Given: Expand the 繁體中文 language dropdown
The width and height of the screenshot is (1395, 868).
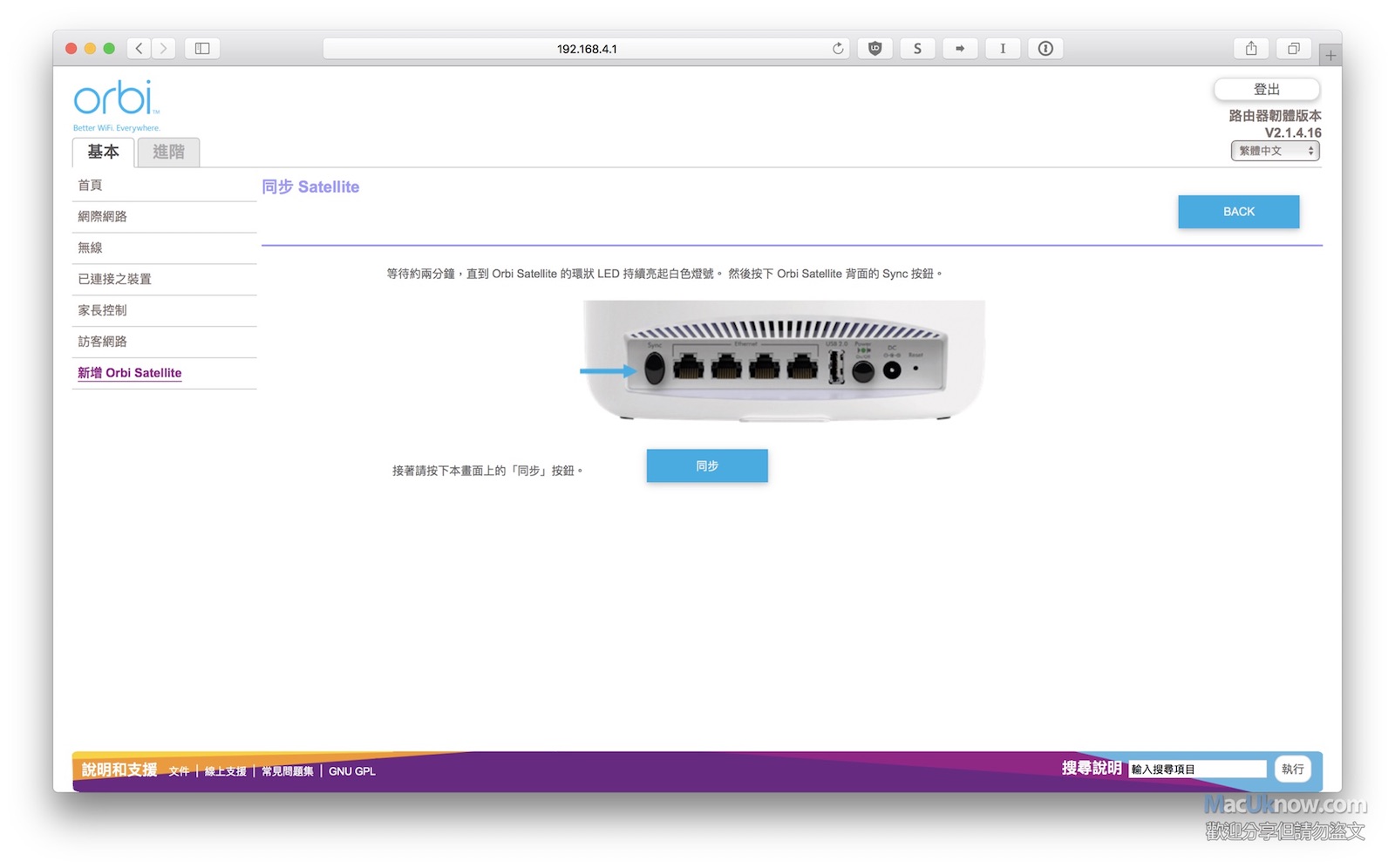Looking at the screenshot, I should pos(1275,151).
